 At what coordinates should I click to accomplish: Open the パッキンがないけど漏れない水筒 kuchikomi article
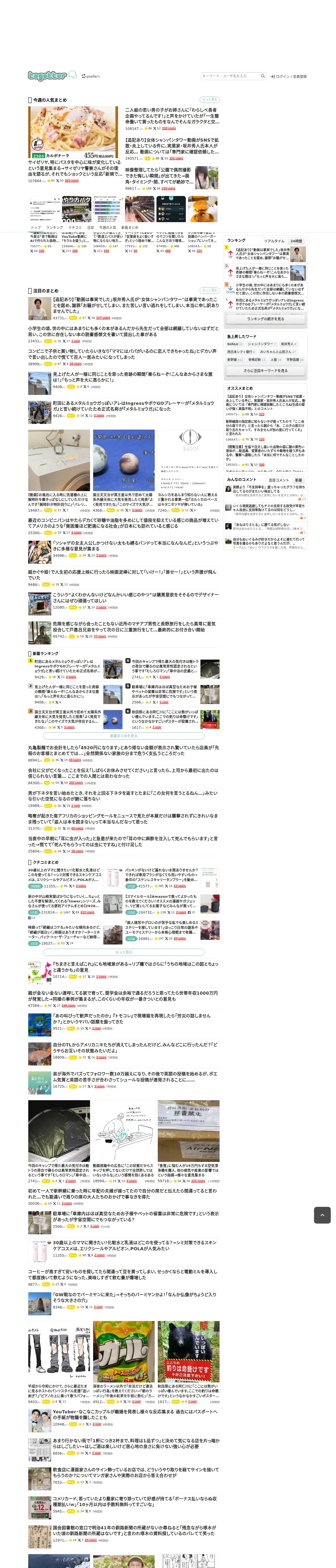[x=162, y=875]
